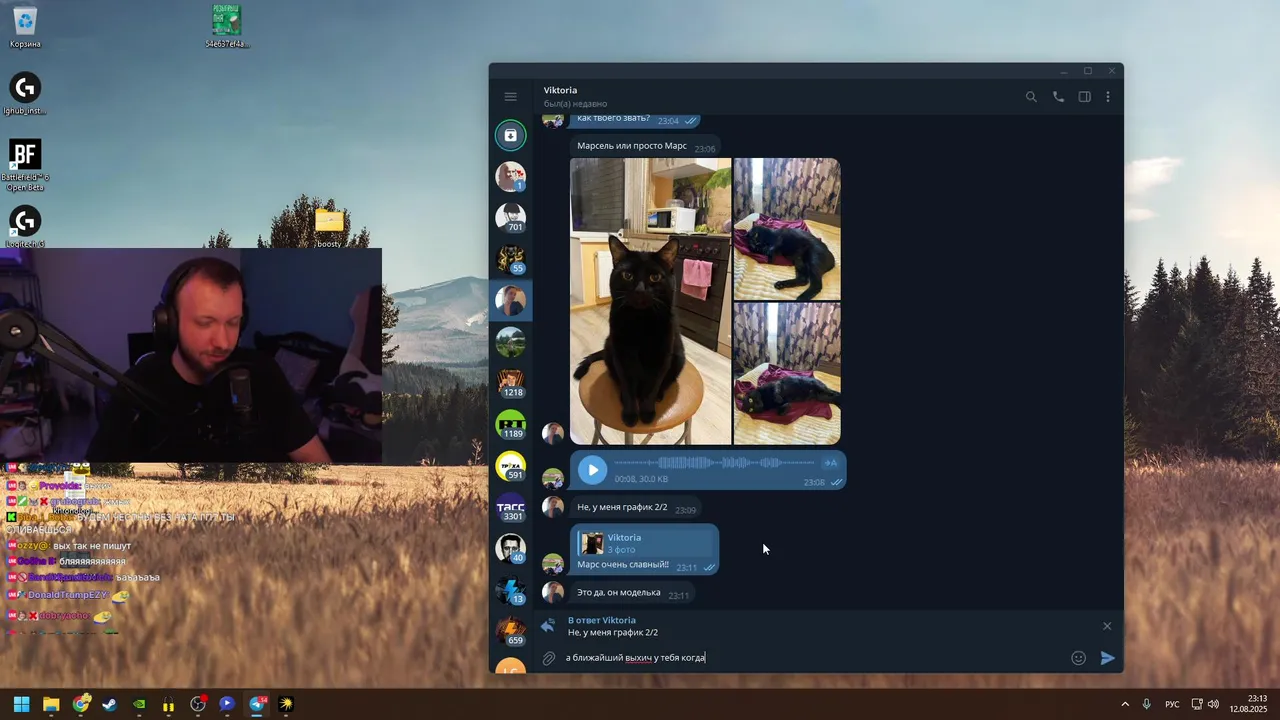The image size is (1280, 720).
Task: Start a voice call with Viktoria
Action: point(1058,97)
